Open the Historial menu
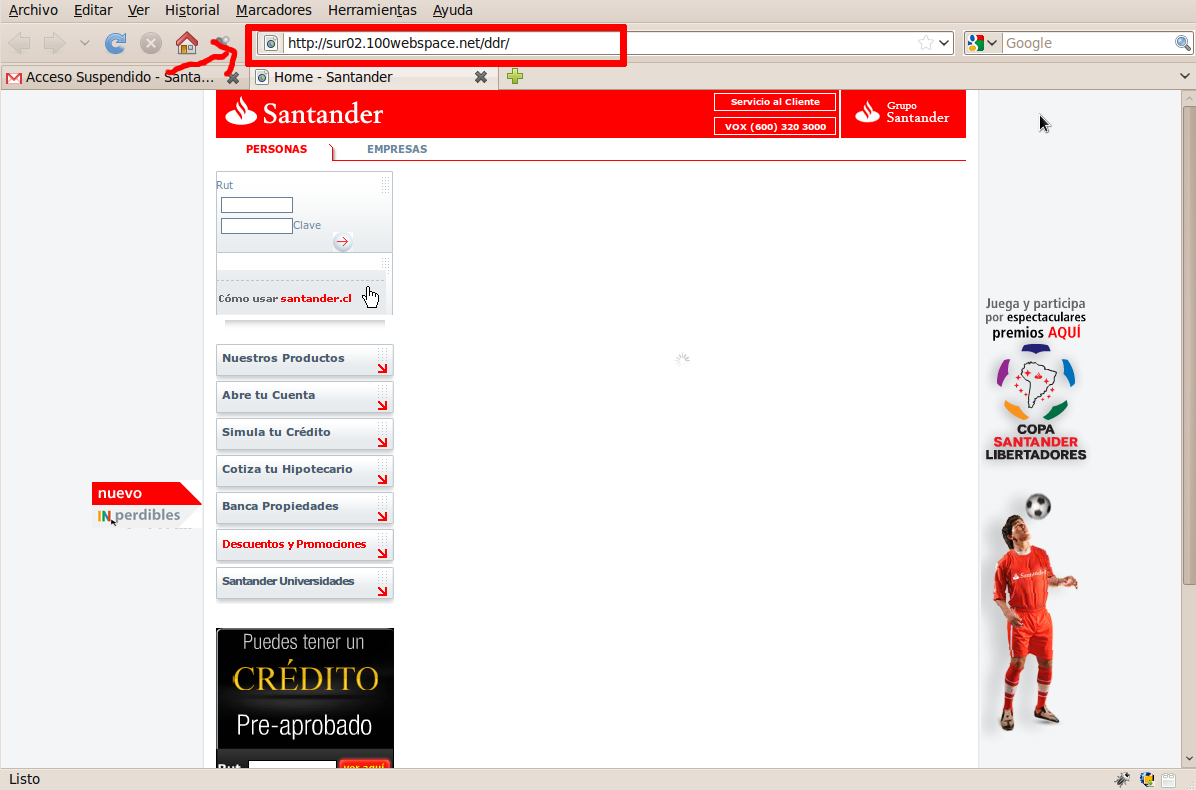The height and width of the screenshot is (790, 1196). (x=192, y=11)
